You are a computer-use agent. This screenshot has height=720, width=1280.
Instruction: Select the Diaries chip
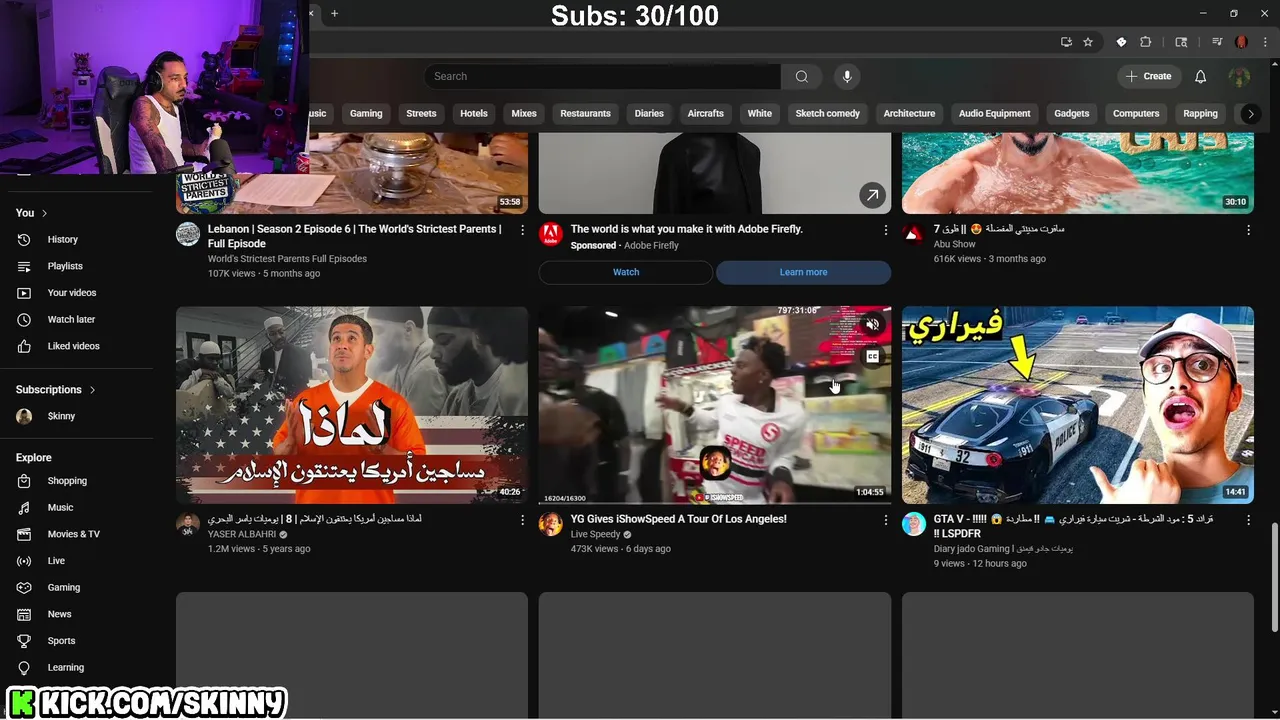click(x=649, y=114)
